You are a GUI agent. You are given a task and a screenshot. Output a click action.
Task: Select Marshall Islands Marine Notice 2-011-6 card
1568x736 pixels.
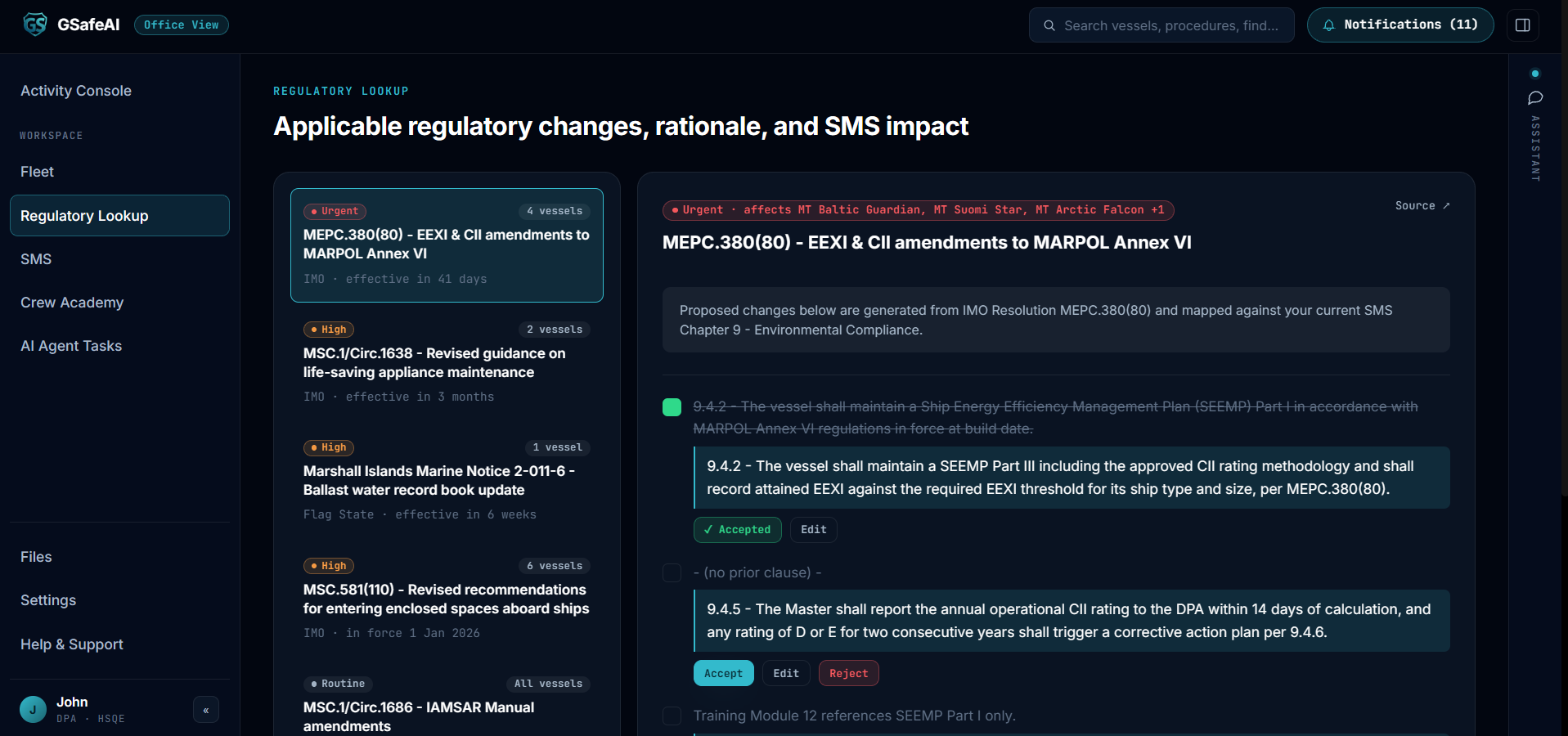(x=447, y=481)
